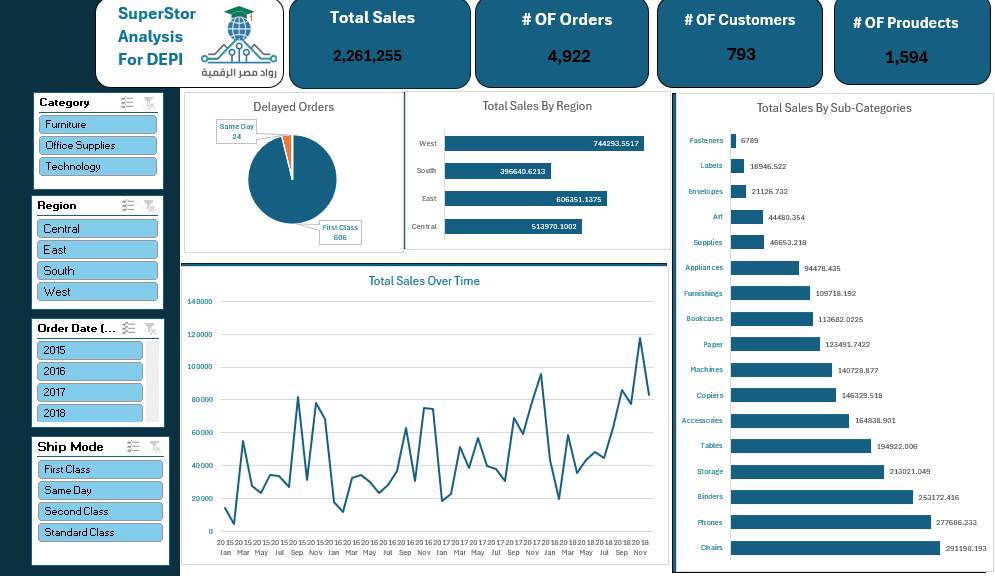
Task: Click the Paper data label 123491.7422
Action: click(848, 344)
